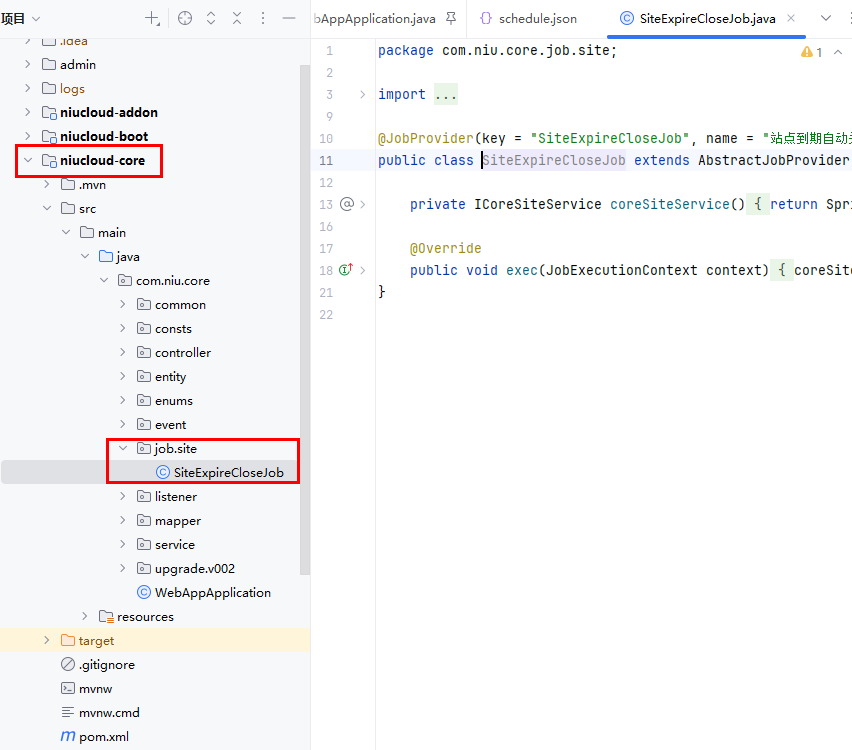Click the collapse all tree icon
Viewport: 852px width, 750px height.
(x=237, y=18)
